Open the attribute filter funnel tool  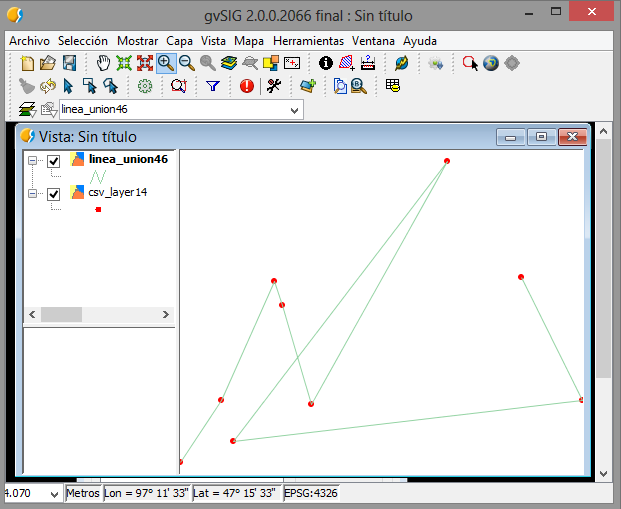click(x=213, y=87)
